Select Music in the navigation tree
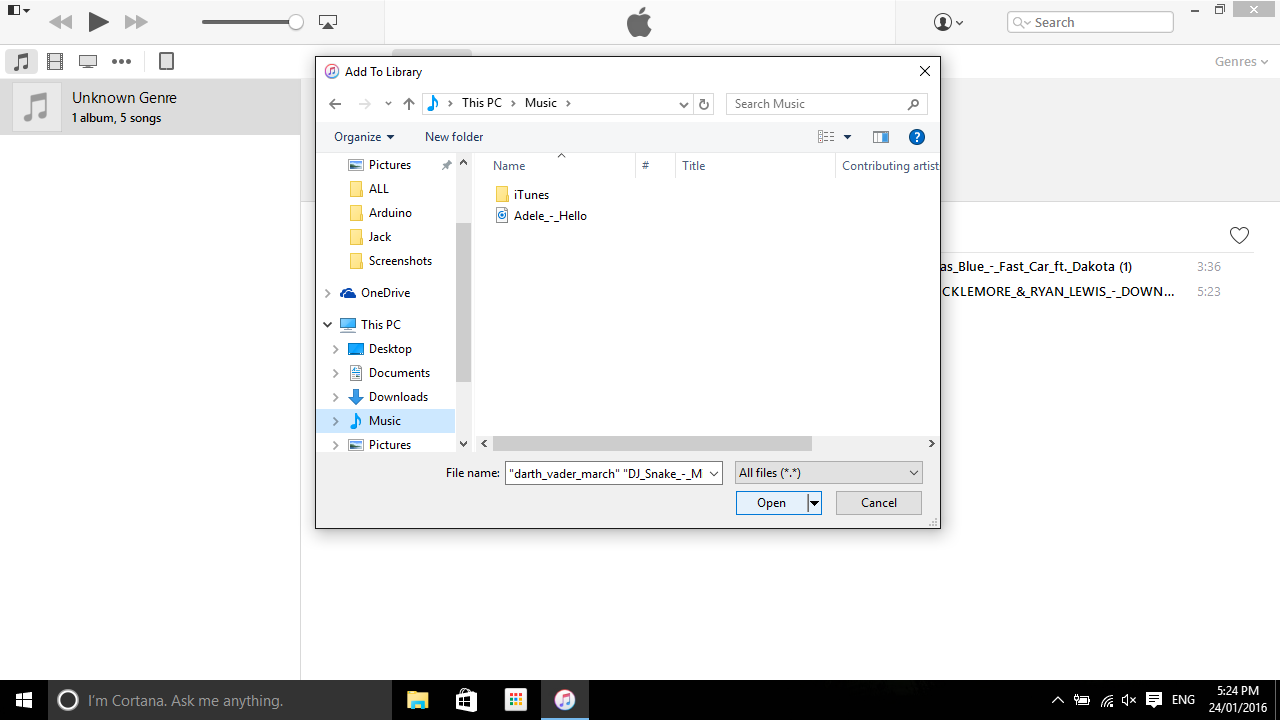Screen dimensions: 1280x720 (385, 421)
